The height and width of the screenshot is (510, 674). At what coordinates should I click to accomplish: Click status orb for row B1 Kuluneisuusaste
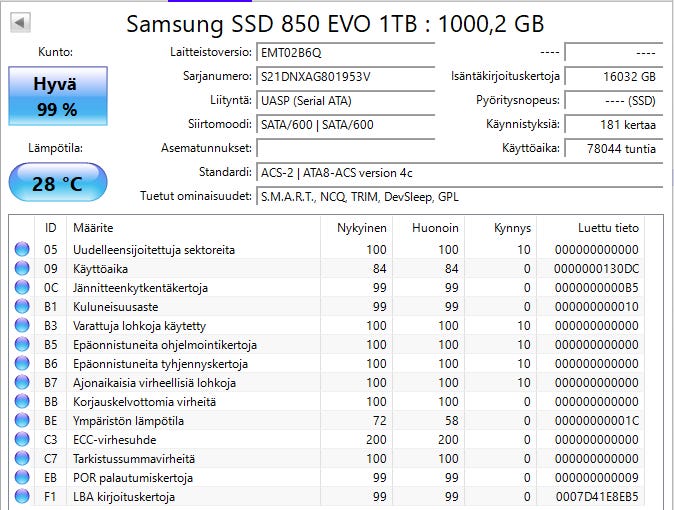pos(22,306)
